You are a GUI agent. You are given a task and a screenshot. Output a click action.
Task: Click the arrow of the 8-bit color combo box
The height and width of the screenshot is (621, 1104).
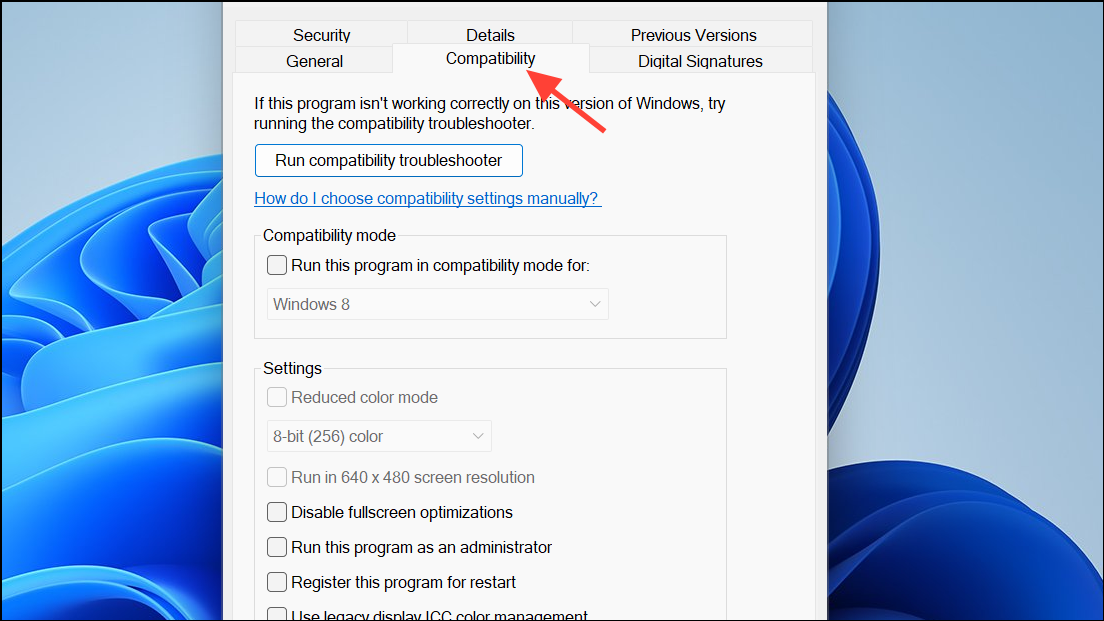pyautogui.click(x=478, y=437)
